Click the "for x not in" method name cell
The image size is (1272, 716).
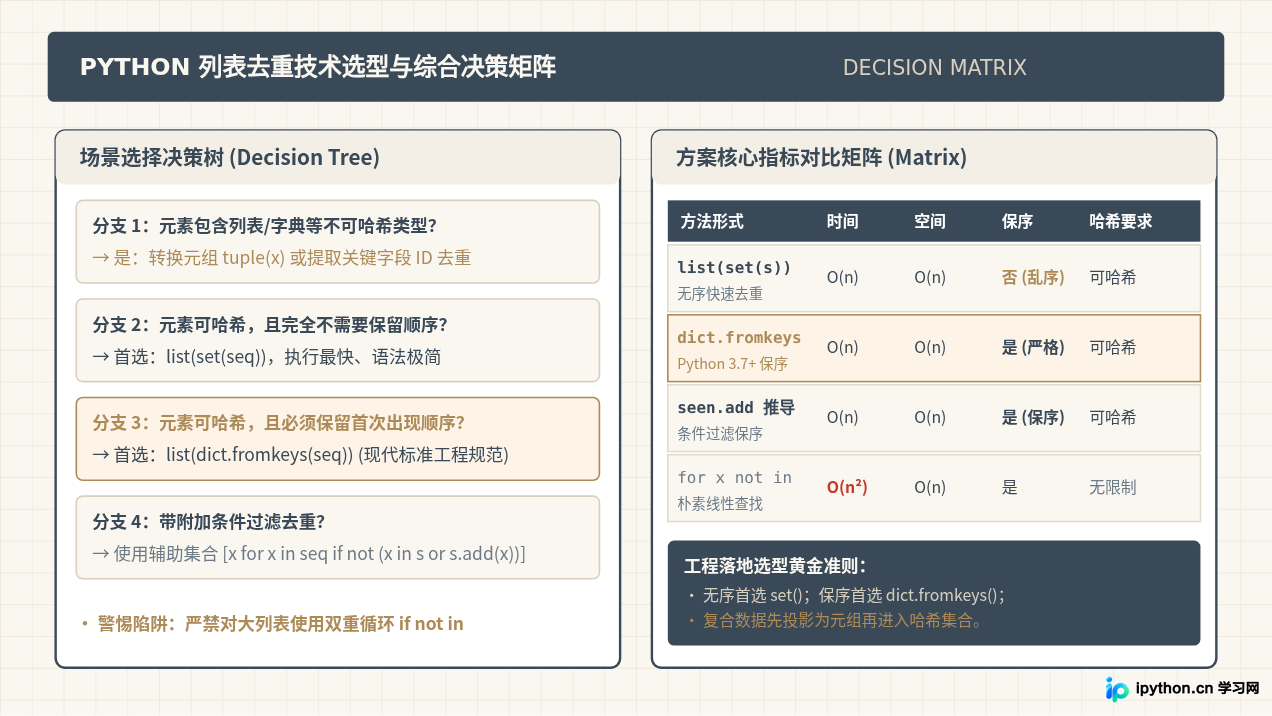coord(734,477)
